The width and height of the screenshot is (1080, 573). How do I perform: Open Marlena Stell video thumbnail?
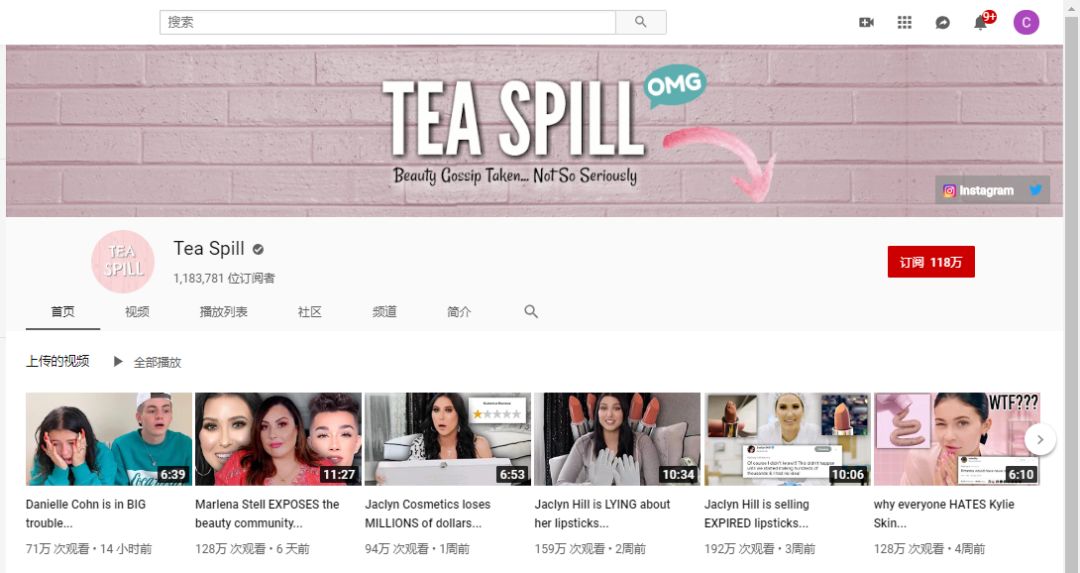point(278,439)
